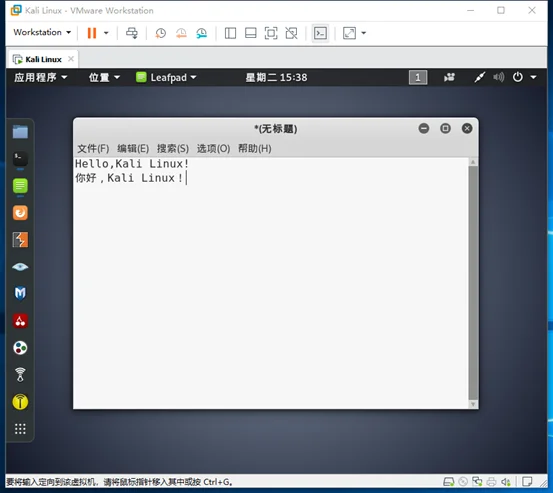Expand the Workstation dropdown menu

[42, 32]
